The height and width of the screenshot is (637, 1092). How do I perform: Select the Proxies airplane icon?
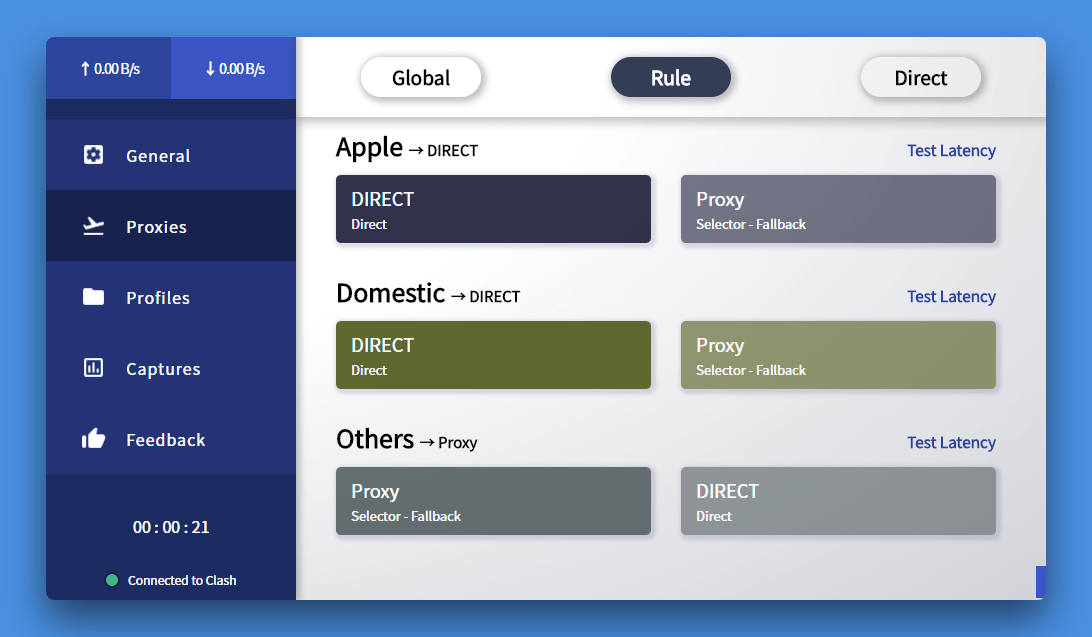click(93, 226)
